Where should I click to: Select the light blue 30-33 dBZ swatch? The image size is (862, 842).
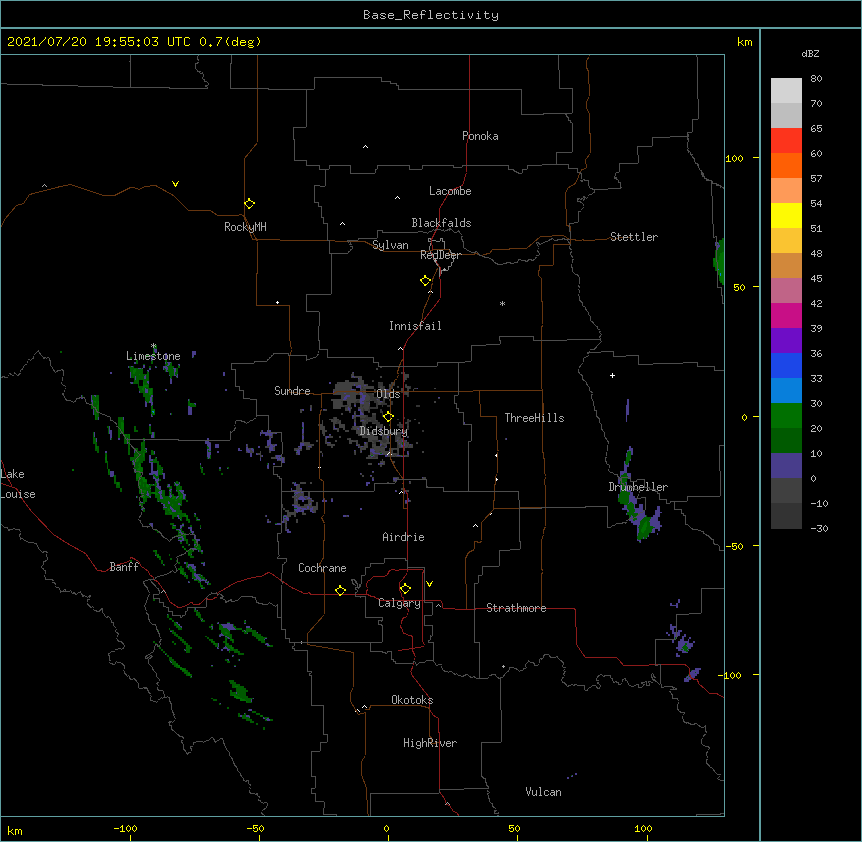click(786, 391)
